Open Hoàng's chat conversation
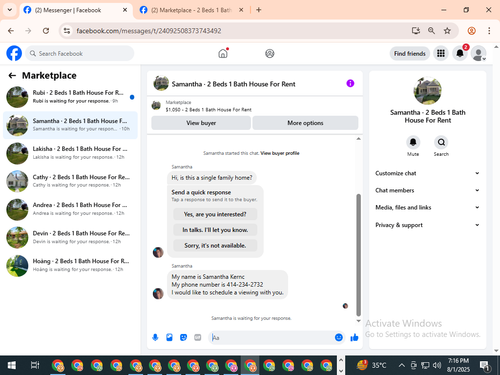Image resolution: width=500 pixels, height=375 pixels. pyautogui.click(x=70, y=265)
